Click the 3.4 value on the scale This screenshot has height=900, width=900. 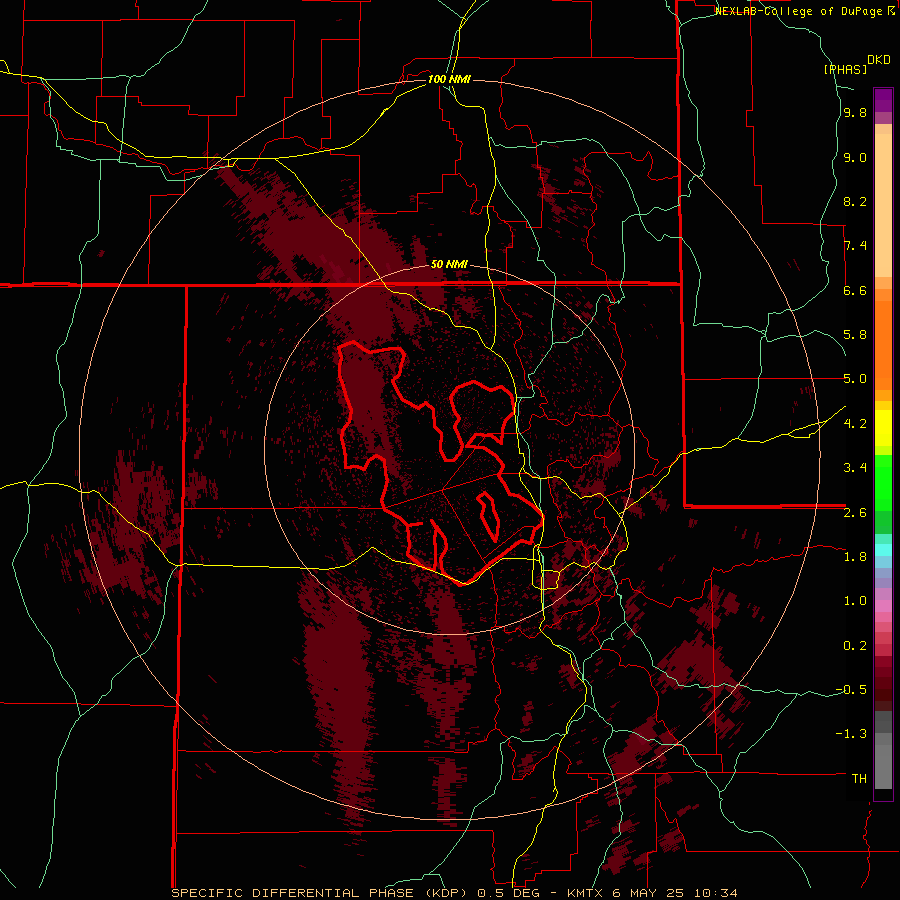click(x=855, y=468)
